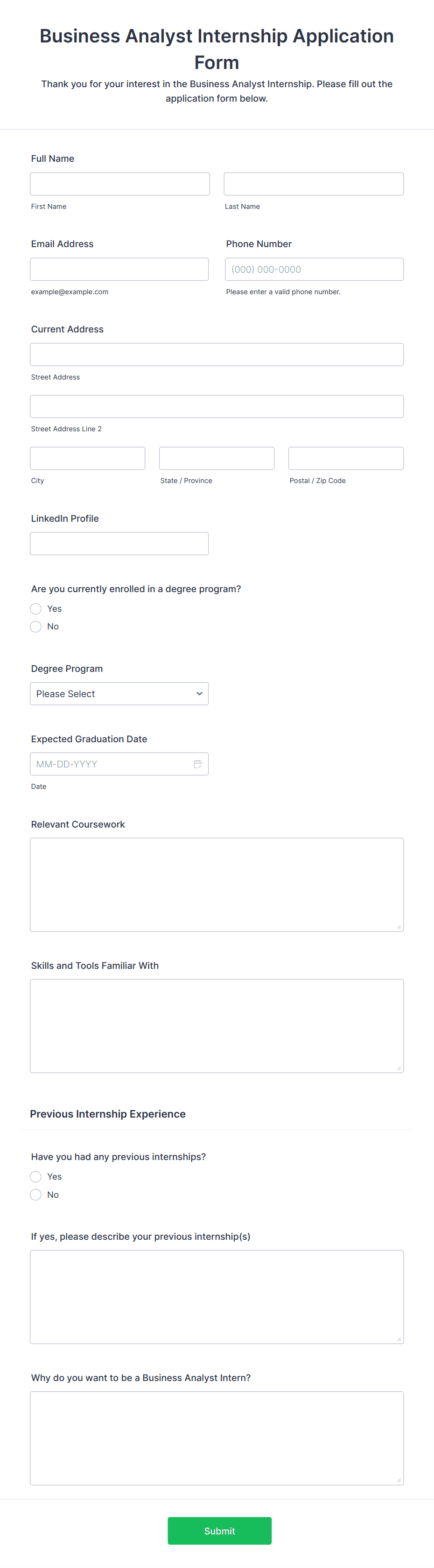The height and width of the screenshot is (1568, 434).
Task: Click the Phone Number field
Action: coord(314,269)
